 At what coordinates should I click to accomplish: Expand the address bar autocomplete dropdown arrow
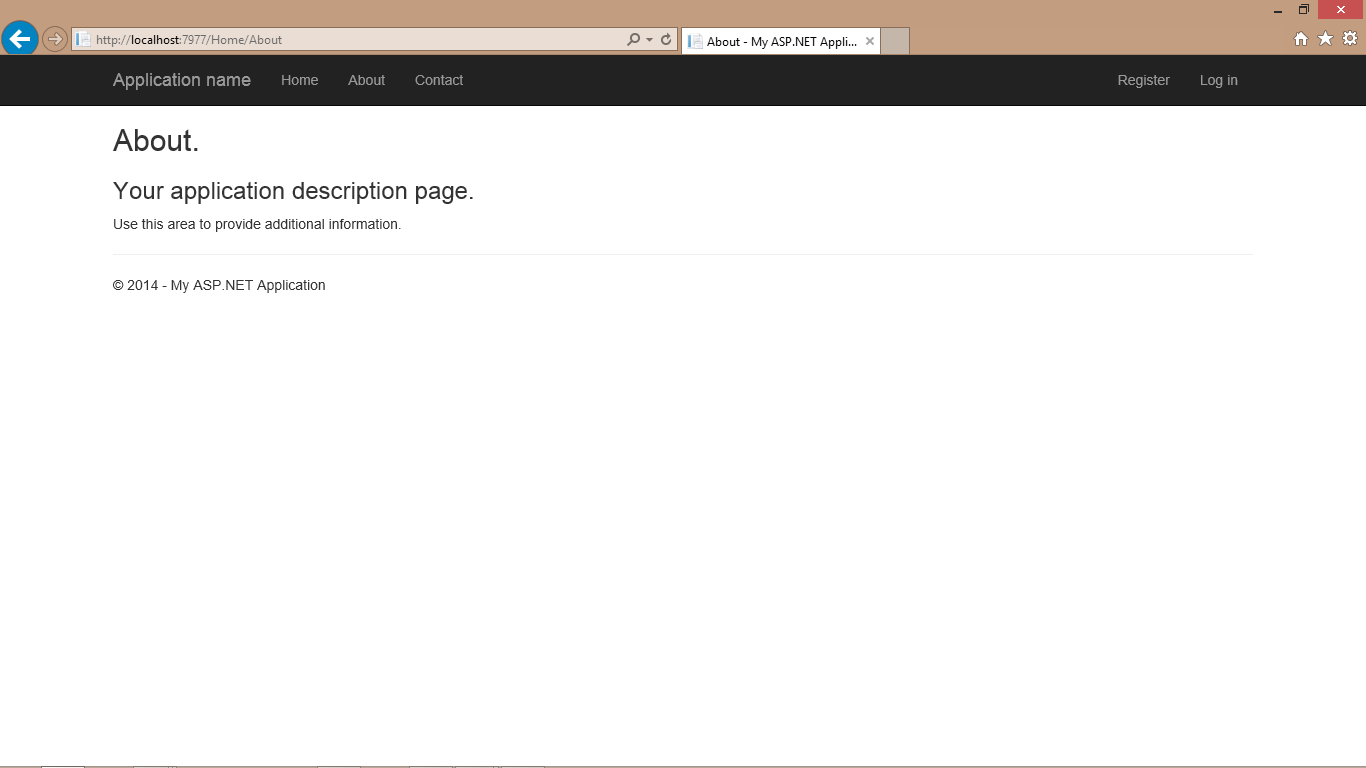(x=649, y=40)
